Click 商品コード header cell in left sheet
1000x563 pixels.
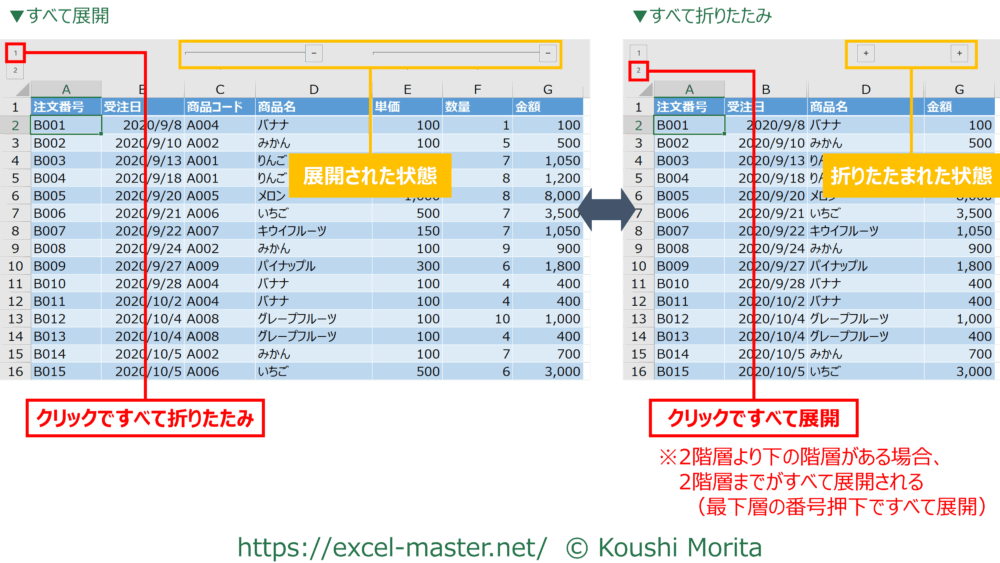(219, 107)
